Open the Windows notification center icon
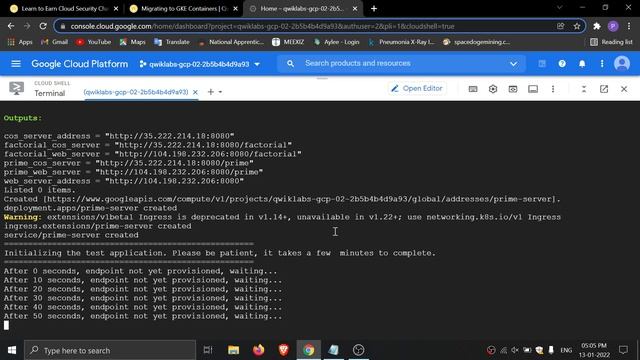Viewport: 640px width, 360px height. click(623, 350)
